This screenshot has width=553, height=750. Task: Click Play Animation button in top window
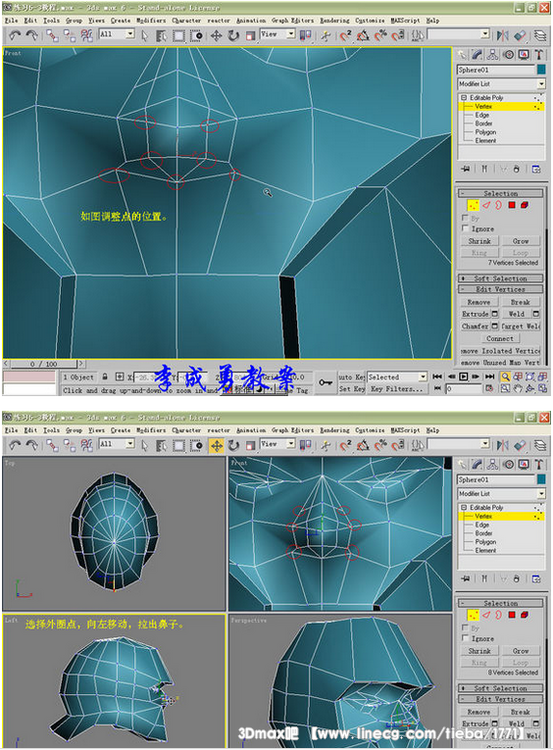pos(463,377)
